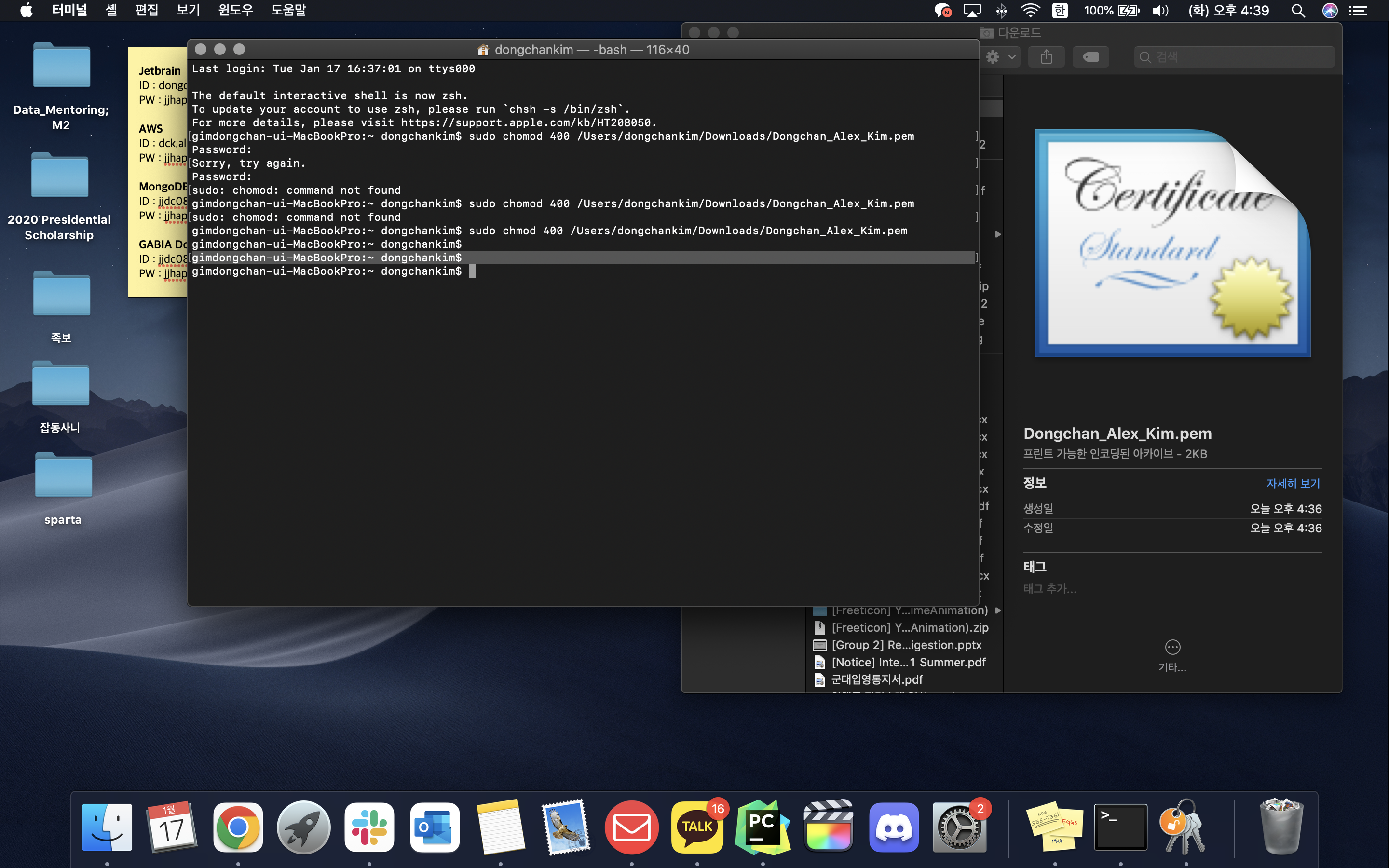Select the [Group 2] Re...igestion.pptx file
Viewport: 1389px width, 868px height.
click(x=898, y=645)
